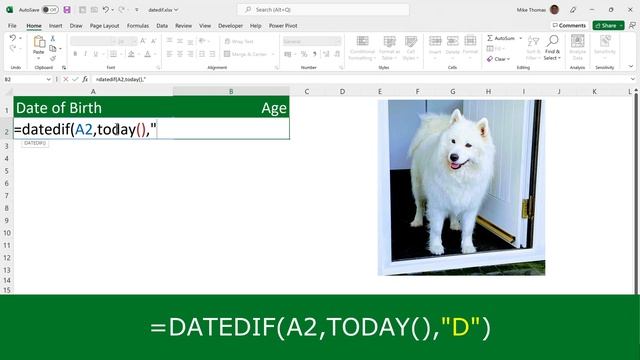This screenshot has width=640, height=360.
Task: Toggle Wrap Text
Action: tap(239, 41)
